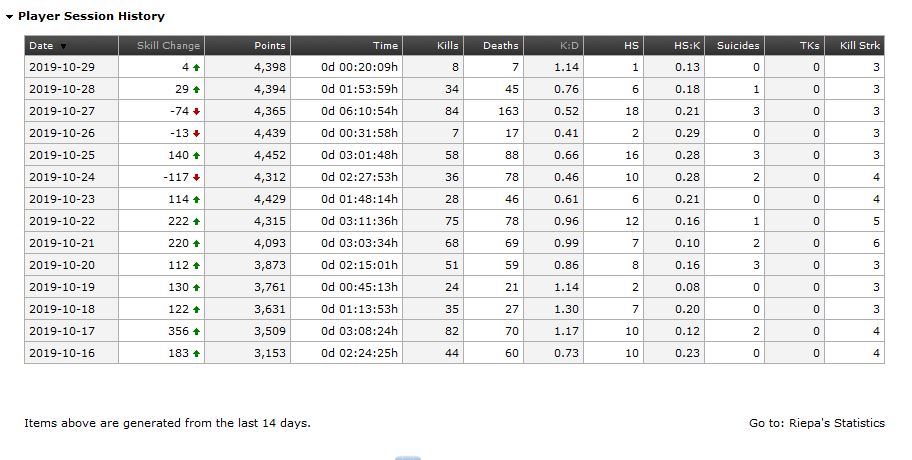
Task: Sort by K:D column header
Action: pyautogui.click(x=567, y=45)
